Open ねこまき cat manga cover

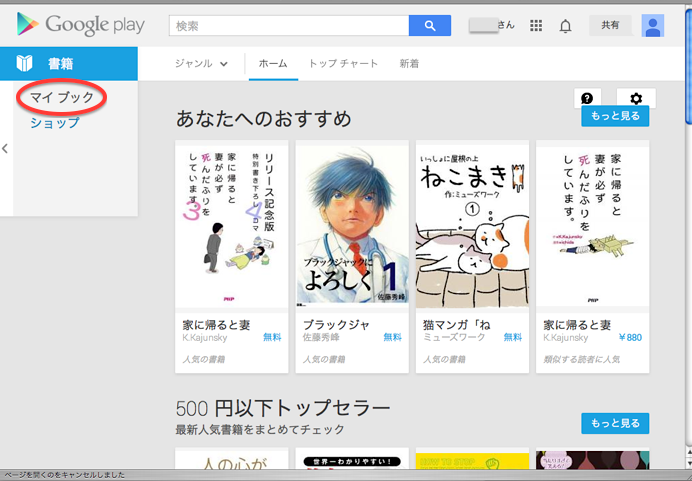pos(472,227)
